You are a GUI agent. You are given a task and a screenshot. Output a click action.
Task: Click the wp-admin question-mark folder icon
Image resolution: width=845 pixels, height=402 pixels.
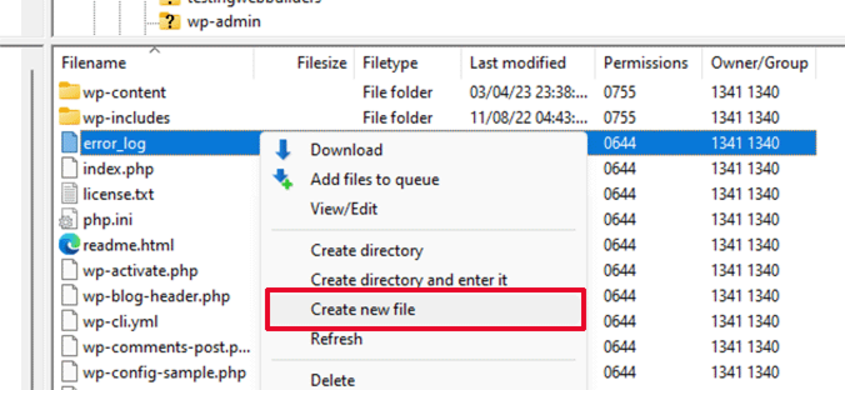tap(170, 22)
